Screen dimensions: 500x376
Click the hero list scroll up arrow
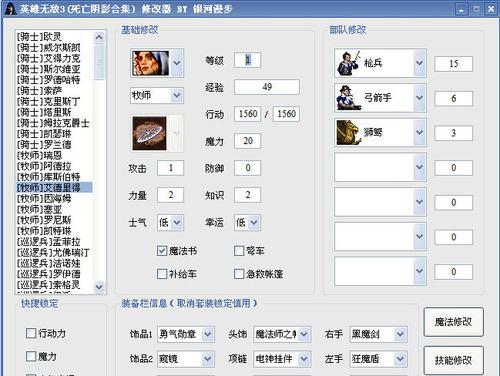click(x=99, y=37)
